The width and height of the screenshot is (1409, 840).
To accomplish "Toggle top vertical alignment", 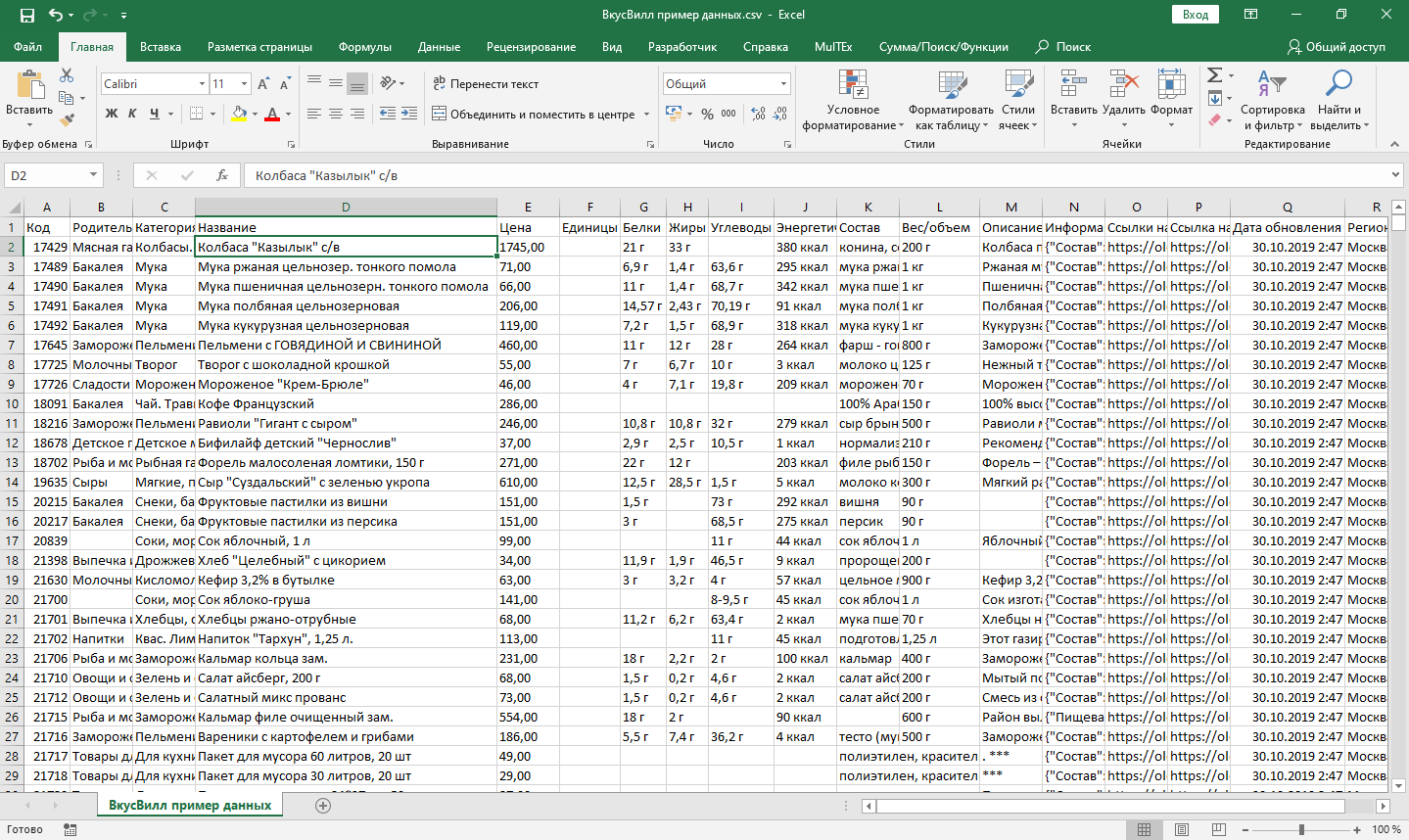I will 314,83.
